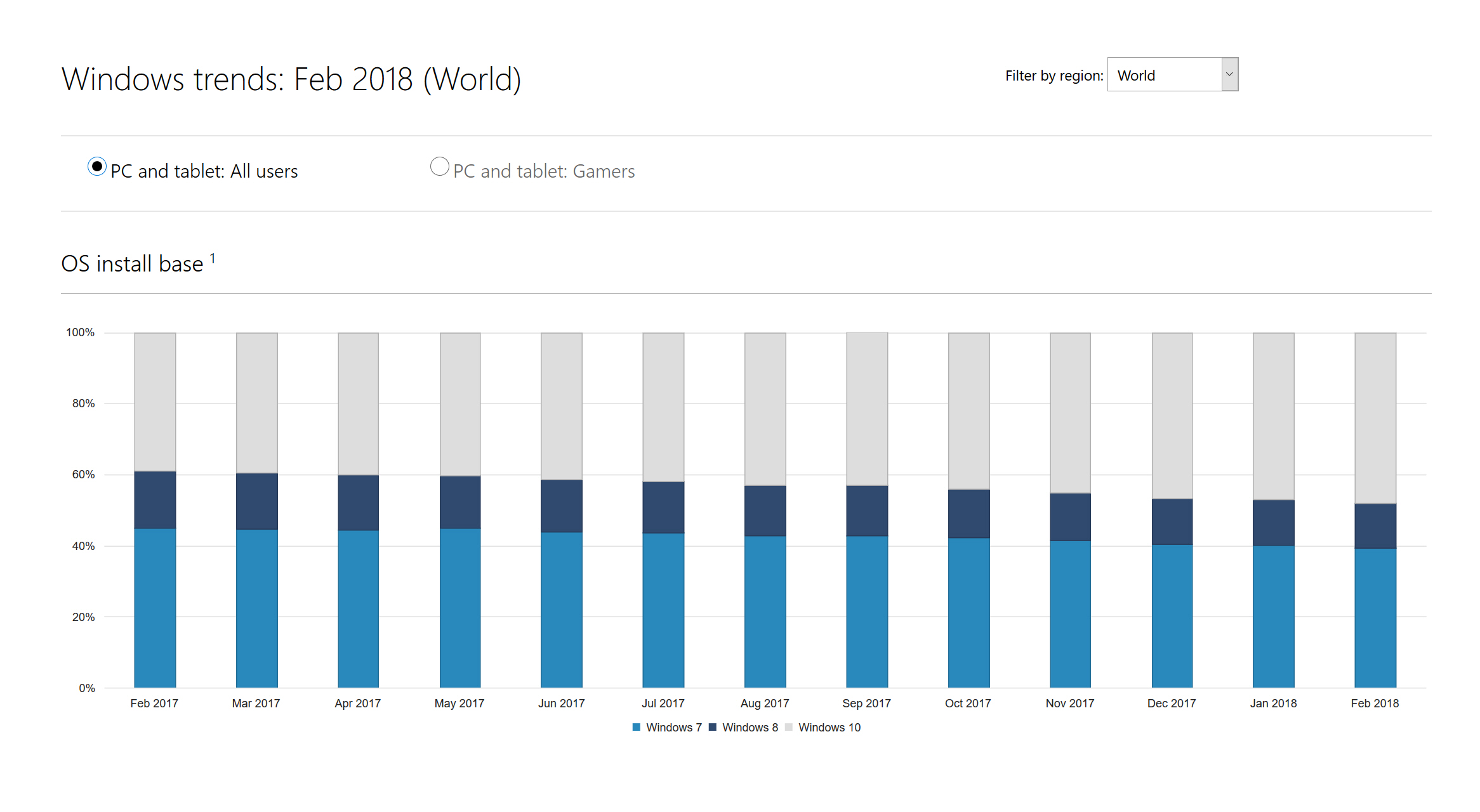Screen dimensions: 1480x812
Task: Click the 'Oct 2017' axis label
Action: pos(968,704)
